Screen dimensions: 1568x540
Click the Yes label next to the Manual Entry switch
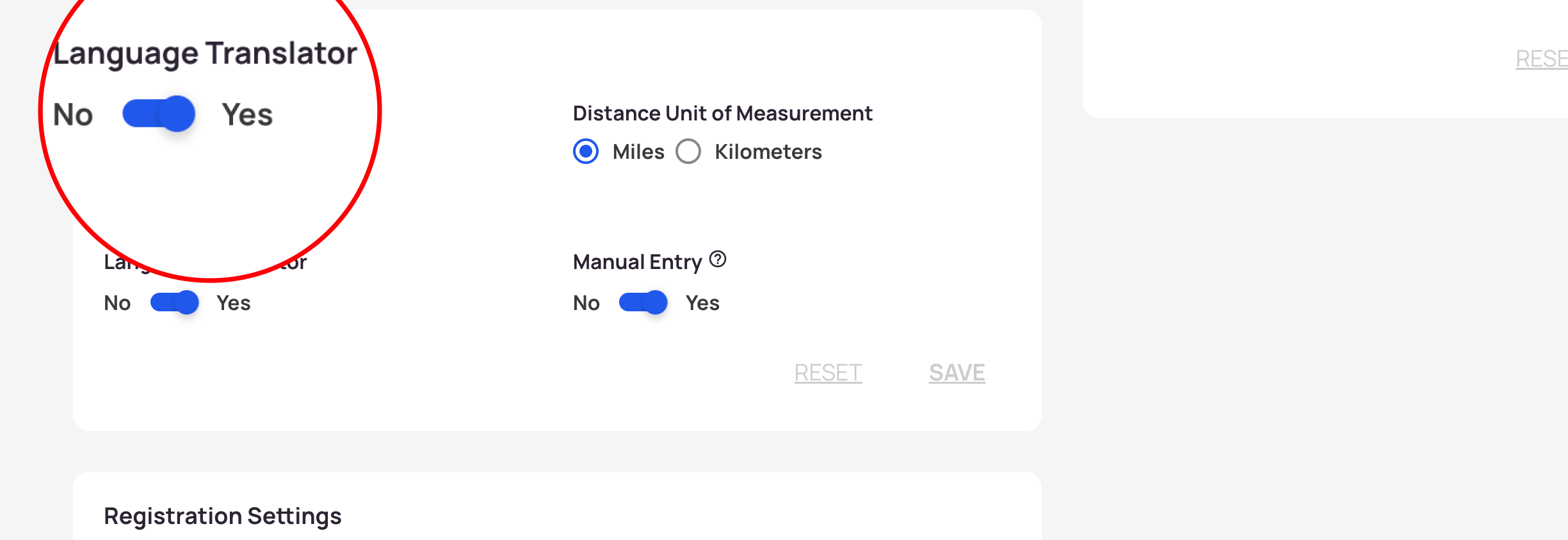(x=702, y=303)
